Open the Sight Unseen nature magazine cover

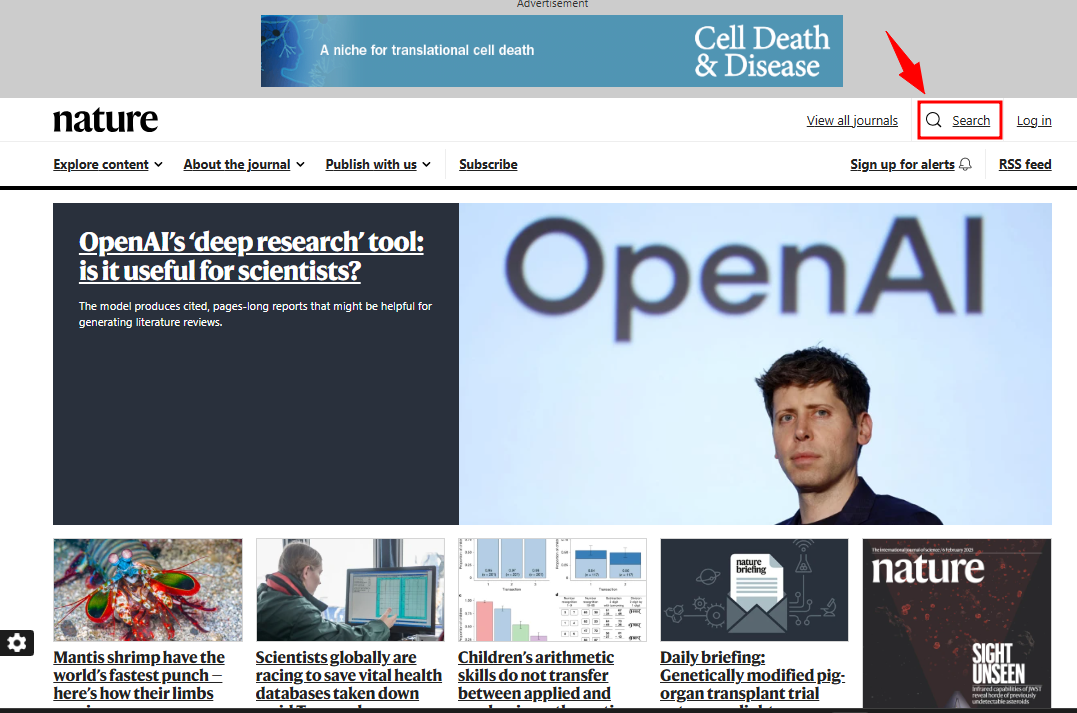tap(956, 623)
